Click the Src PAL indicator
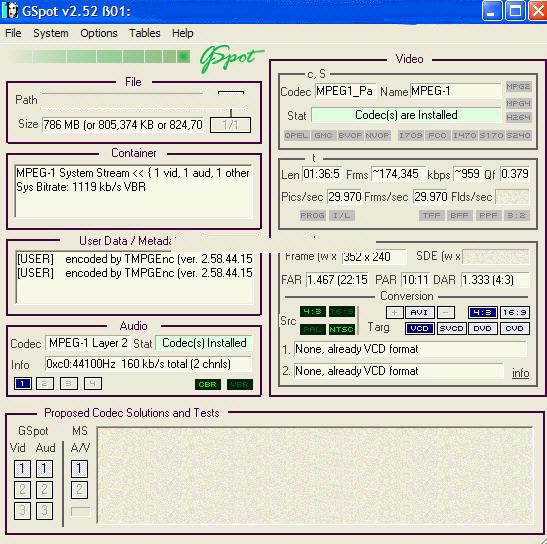 [313, 329]
